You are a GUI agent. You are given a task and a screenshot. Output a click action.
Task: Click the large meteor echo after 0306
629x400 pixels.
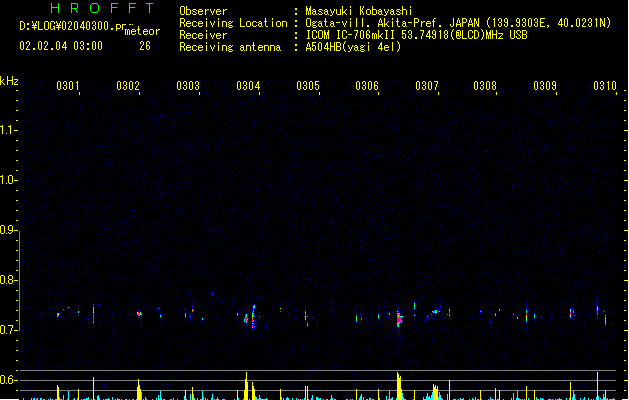point(399,319)
